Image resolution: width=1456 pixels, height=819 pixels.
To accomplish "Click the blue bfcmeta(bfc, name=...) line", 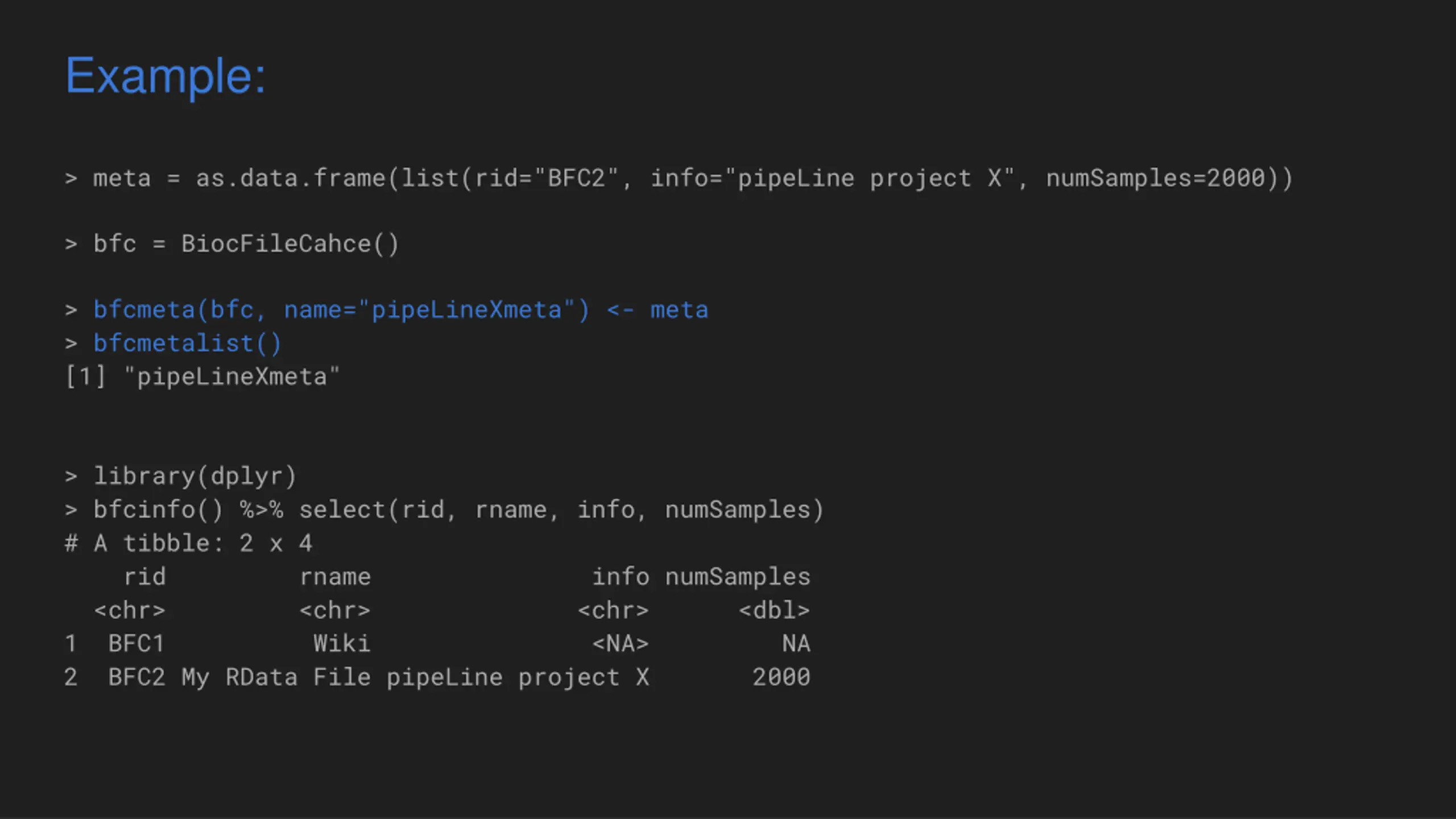I will [400, 311].
